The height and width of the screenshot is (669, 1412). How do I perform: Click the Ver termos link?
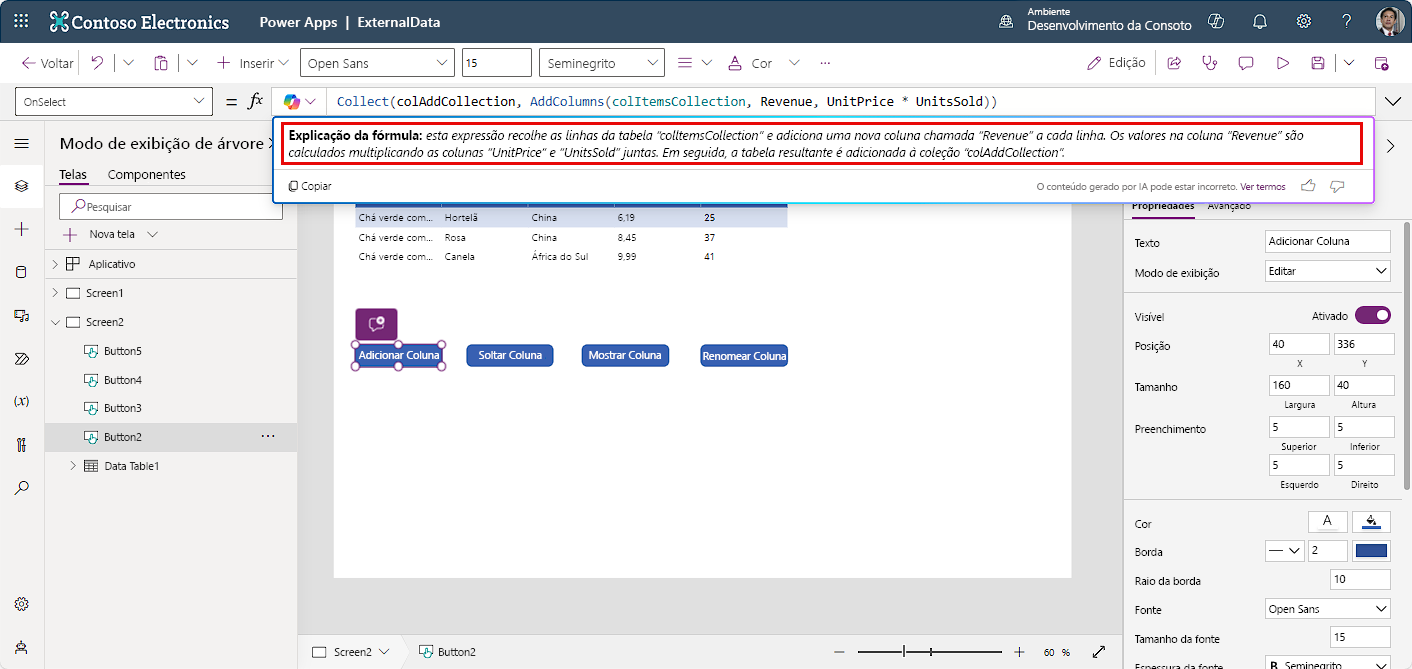point(1262,186)
